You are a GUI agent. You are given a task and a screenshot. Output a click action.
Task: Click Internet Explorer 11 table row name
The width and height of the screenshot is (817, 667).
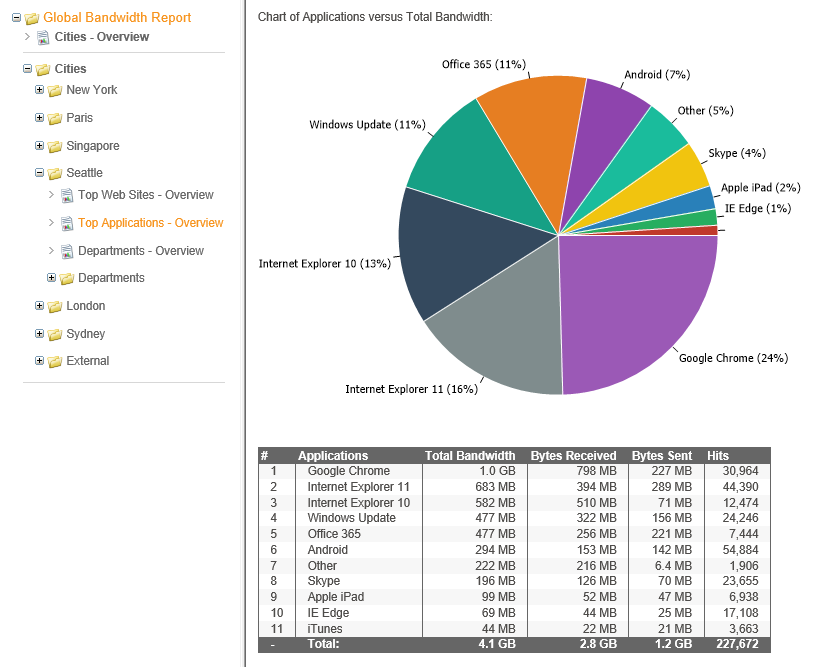[x=358, y=487]
